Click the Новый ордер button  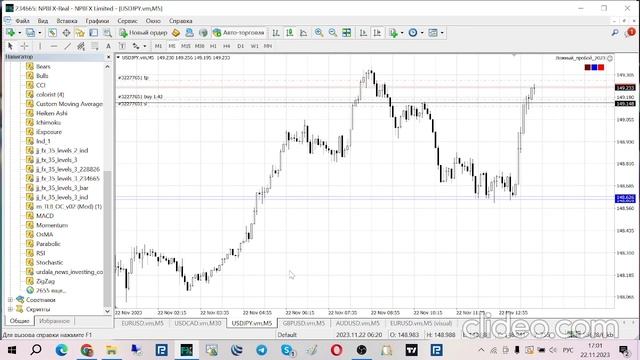tap(143, 33)
